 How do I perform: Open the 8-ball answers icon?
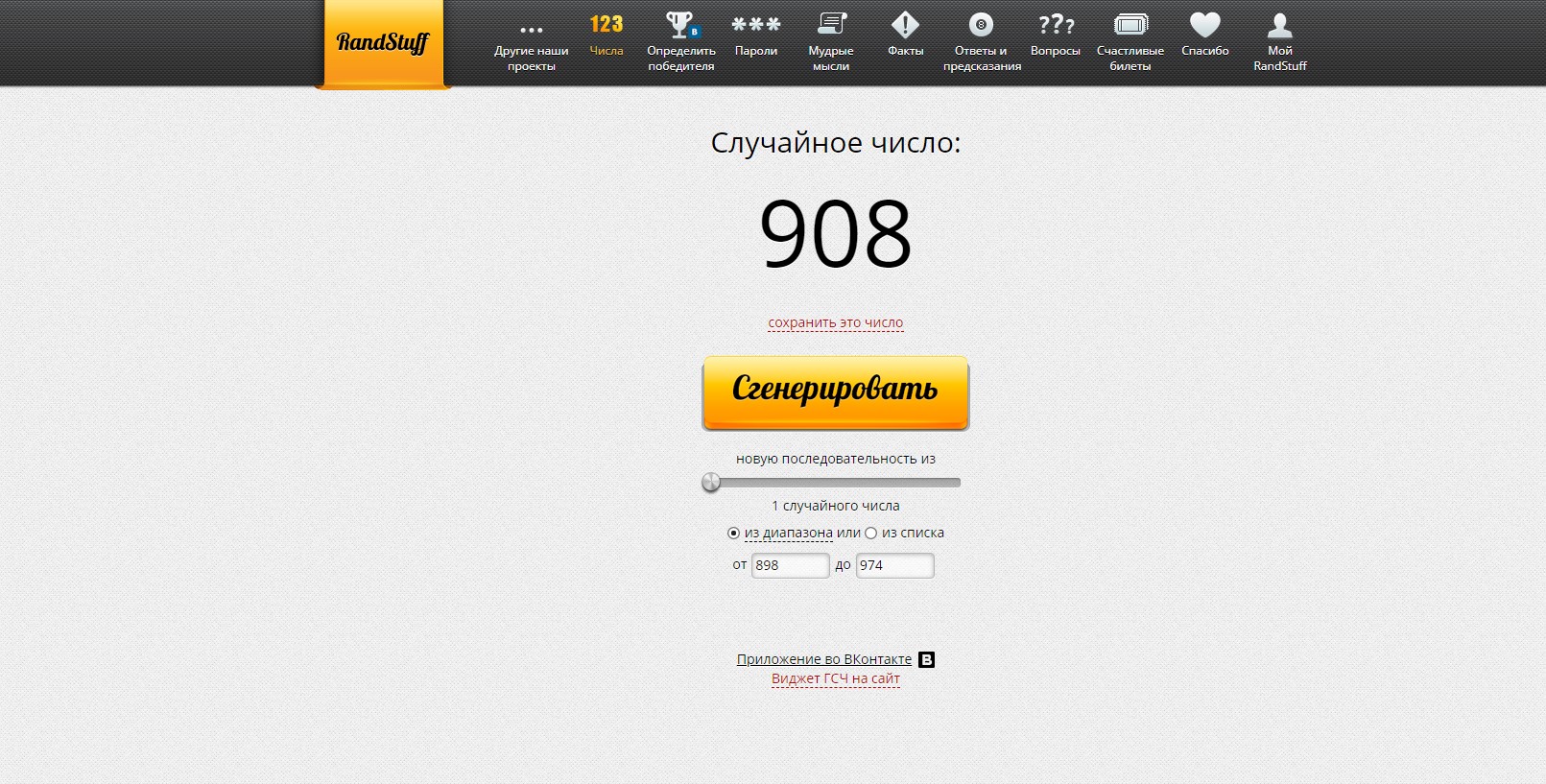(981, 25)
